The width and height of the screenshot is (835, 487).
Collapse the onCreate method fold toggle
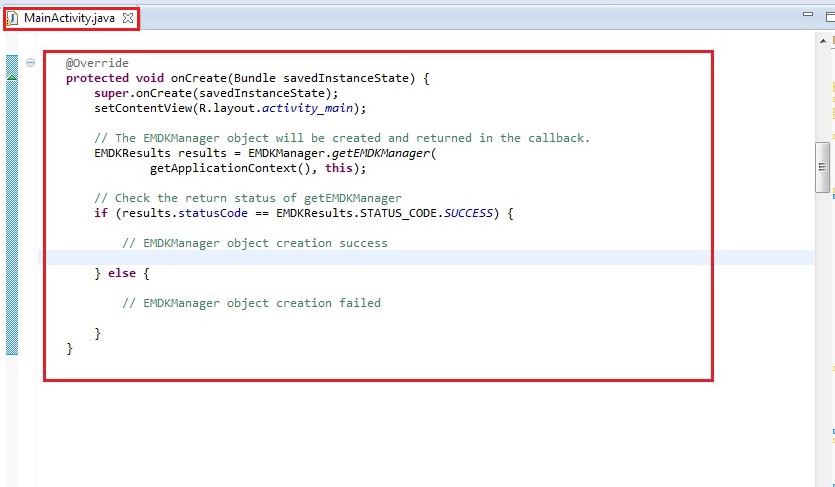[30, 63]
